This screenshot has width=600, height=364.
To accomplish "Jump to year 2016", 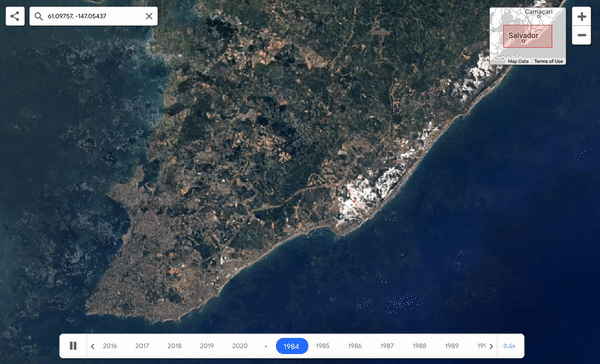I will pyautogui.click(x=110, y=346).
